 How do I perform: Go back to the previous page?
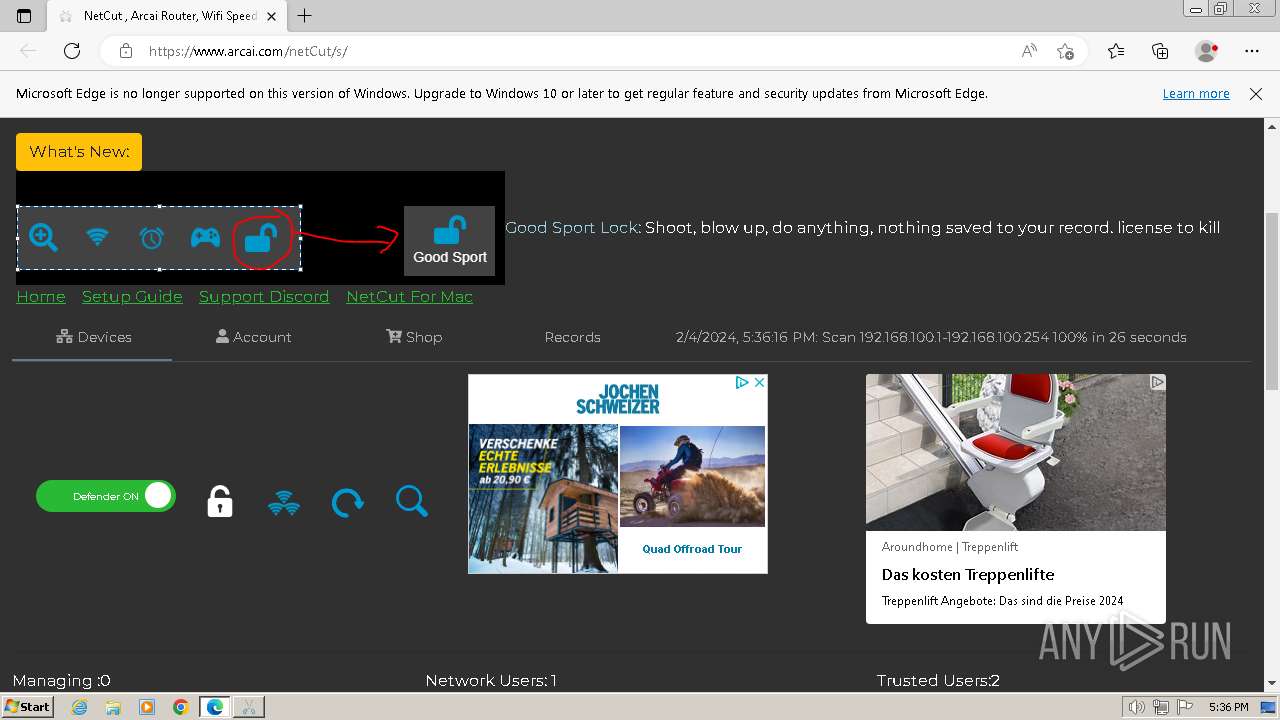pyautogui.click(x=28, y=51)
